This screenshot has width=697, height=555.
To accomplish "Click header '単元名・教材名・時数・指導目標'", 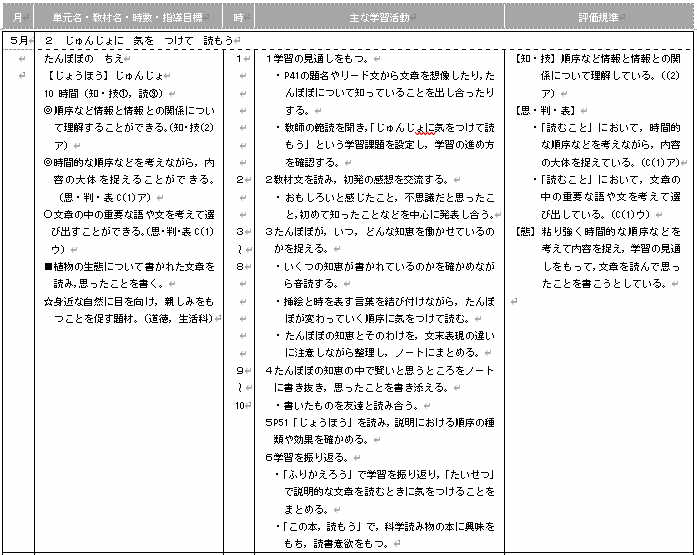I will click(x=128, y=17).
